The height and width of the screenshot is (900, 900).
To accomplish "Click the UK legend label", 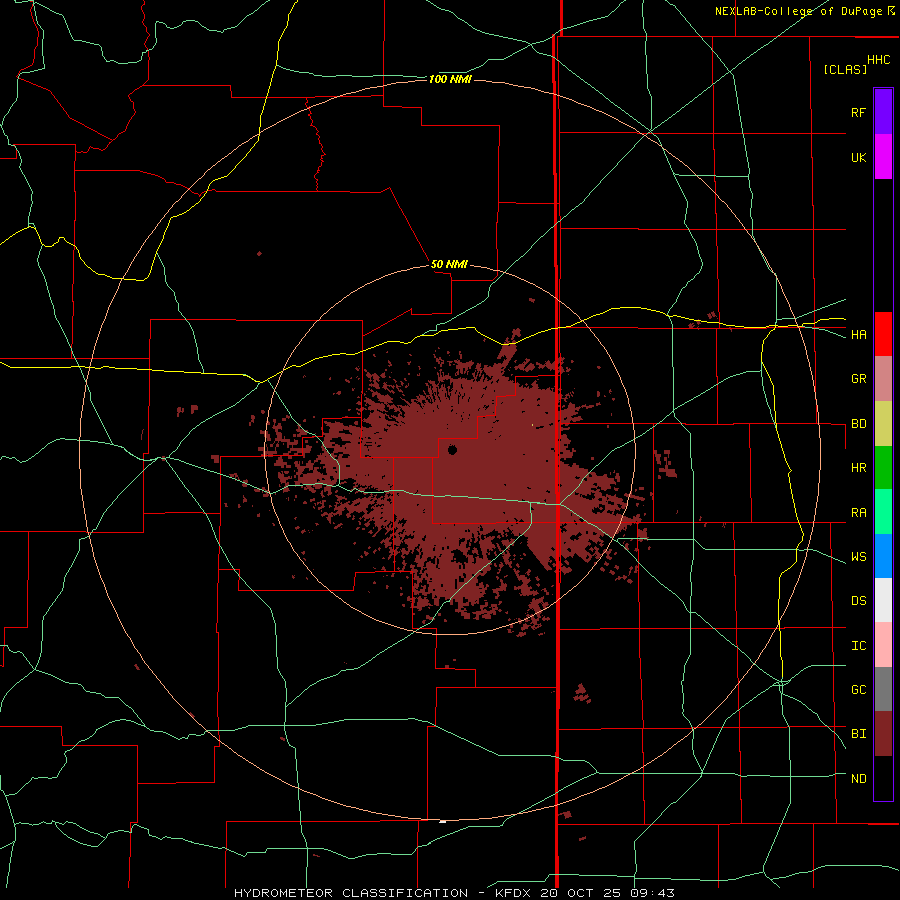I will click(x=858, y=157).
